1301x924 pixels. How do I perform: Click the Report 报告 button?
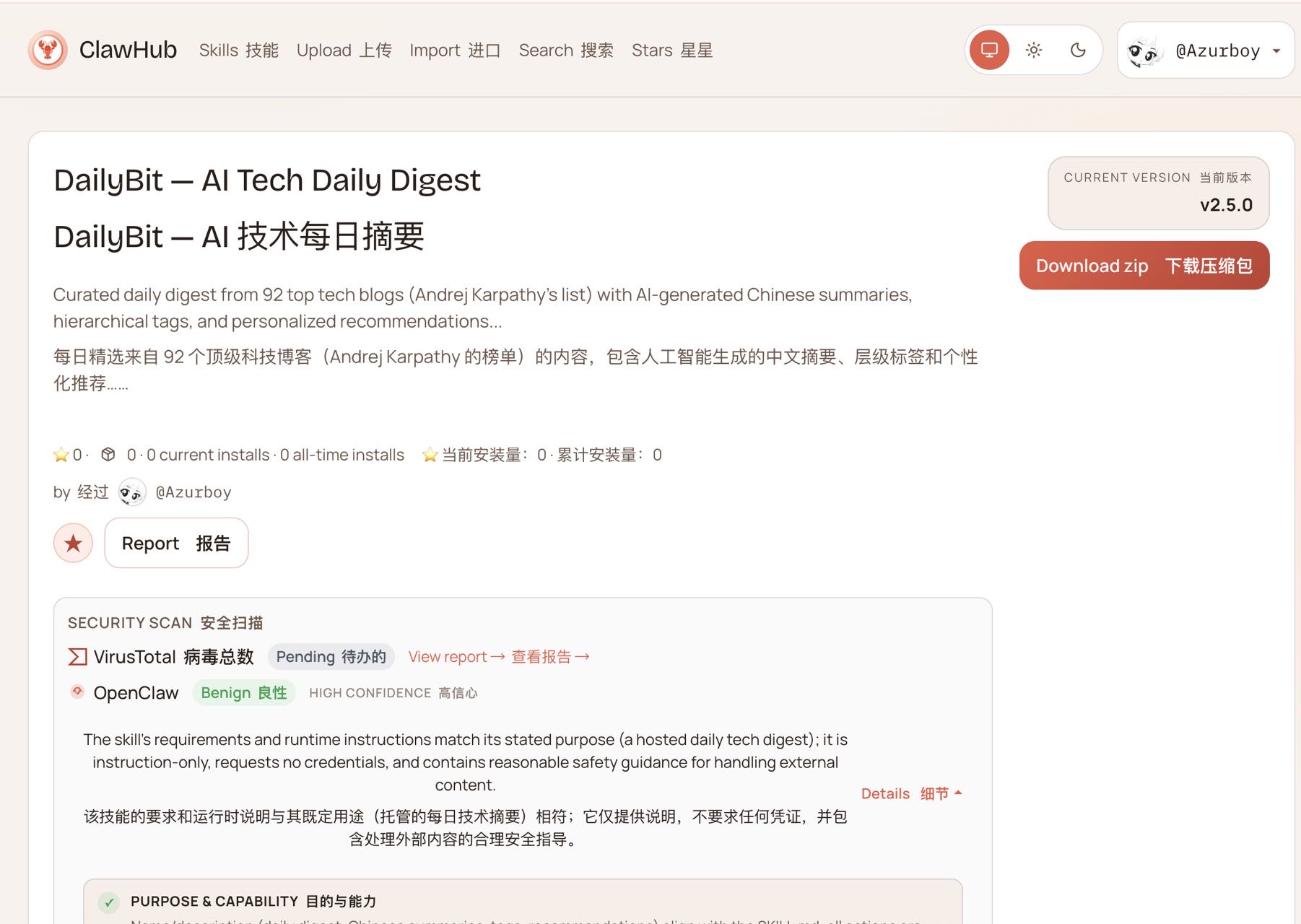[176, 543]
